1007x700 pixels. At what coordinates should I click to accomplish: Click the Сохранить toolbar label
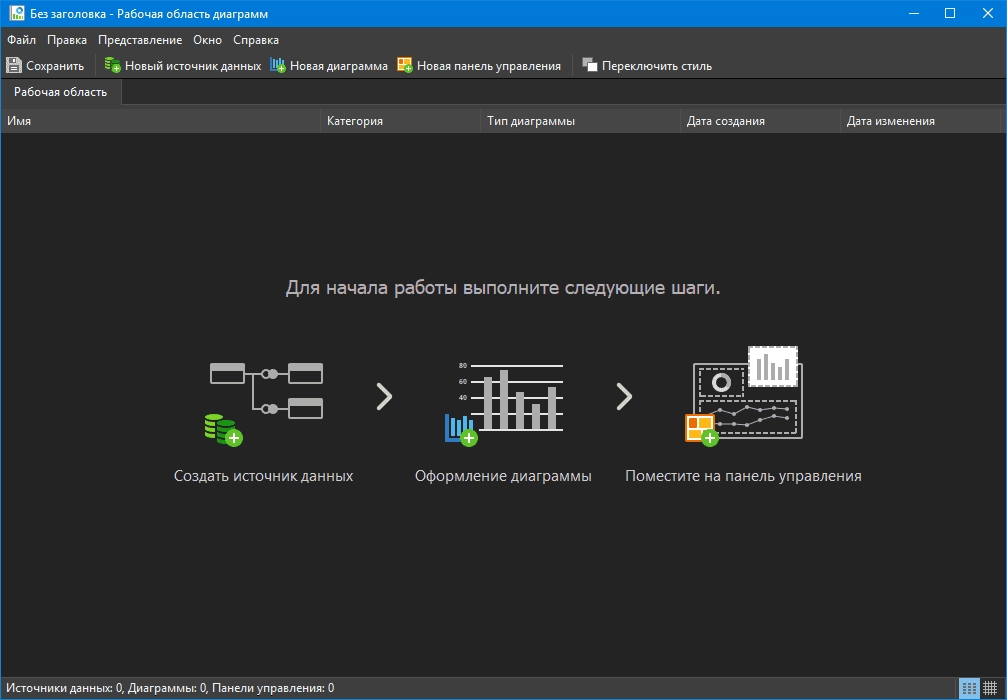click(x=55, y=66)
